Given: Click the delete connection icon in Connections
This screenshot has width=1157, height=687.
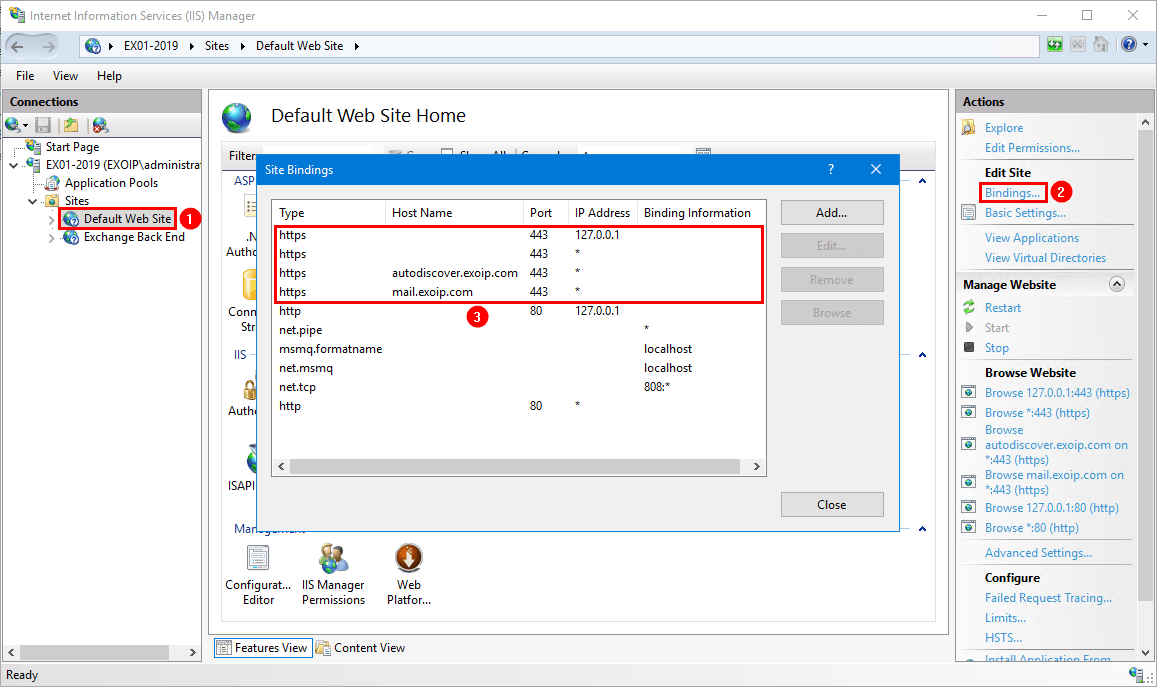Looking at the screenshot, I should click(100, 125).
